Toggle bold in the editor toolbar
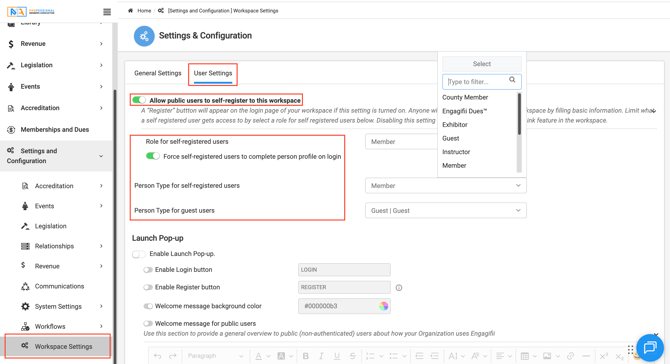 (x=306, y=356)
